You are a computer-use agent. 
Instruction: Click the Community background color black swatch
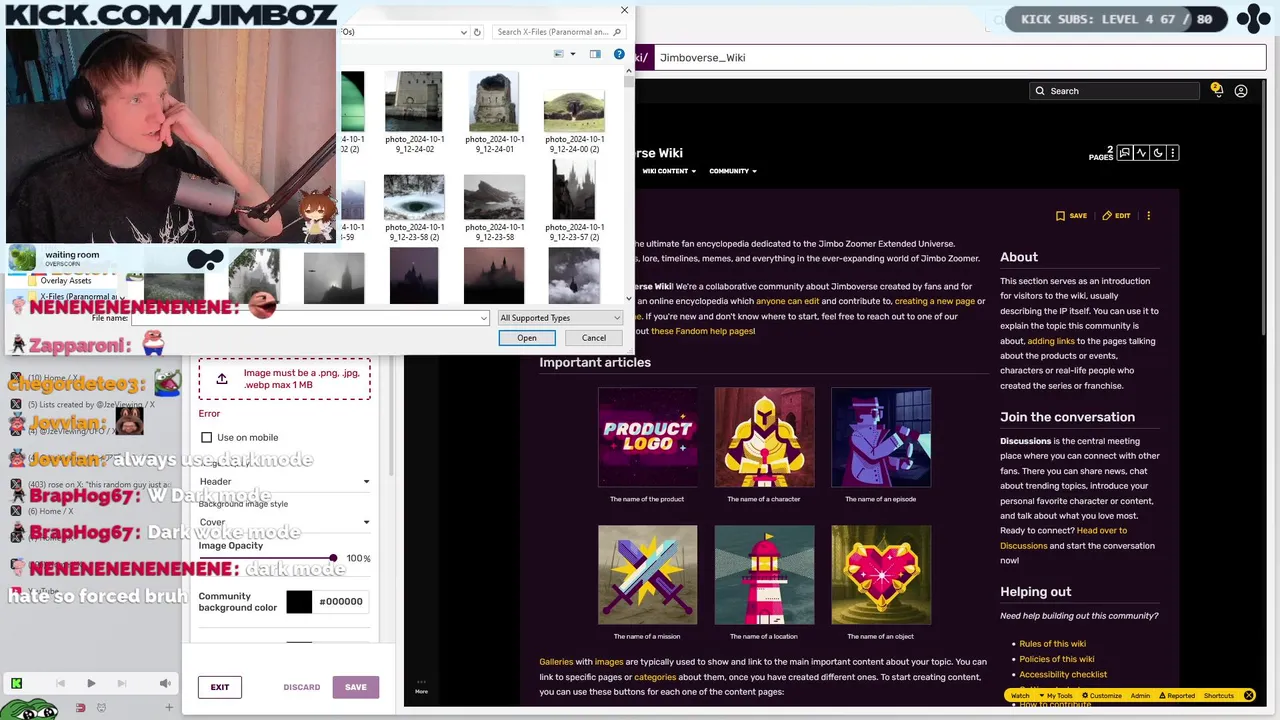click(x=299, y=602)
